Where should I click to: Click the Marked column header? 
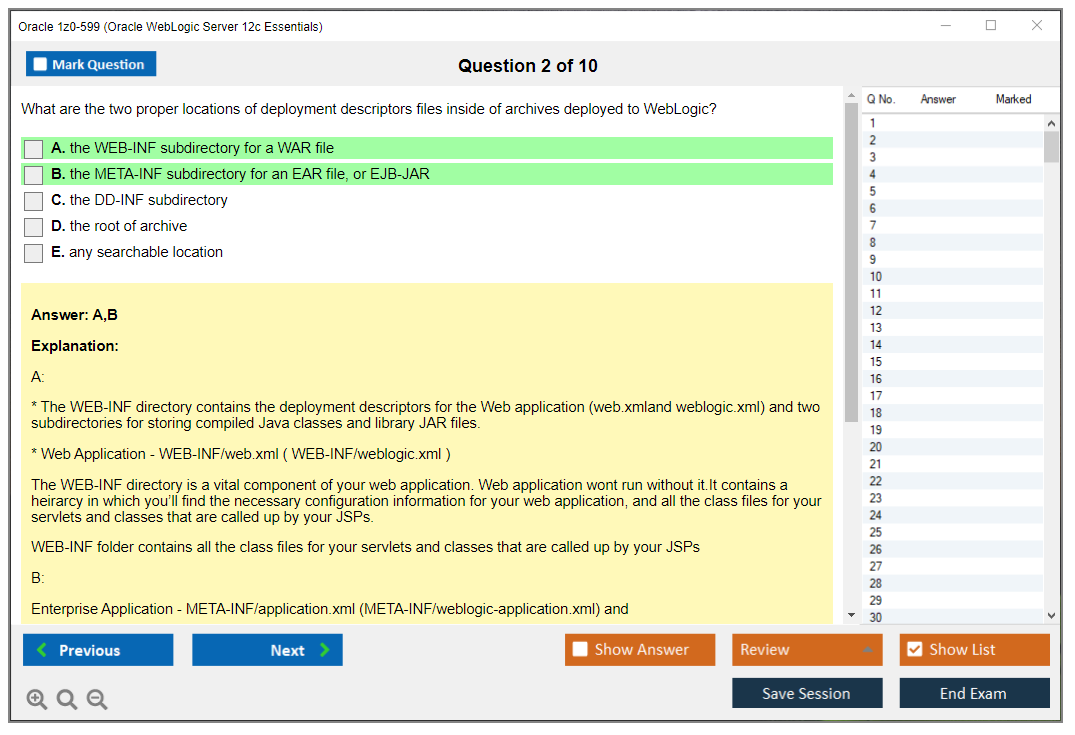(1012, 99)
